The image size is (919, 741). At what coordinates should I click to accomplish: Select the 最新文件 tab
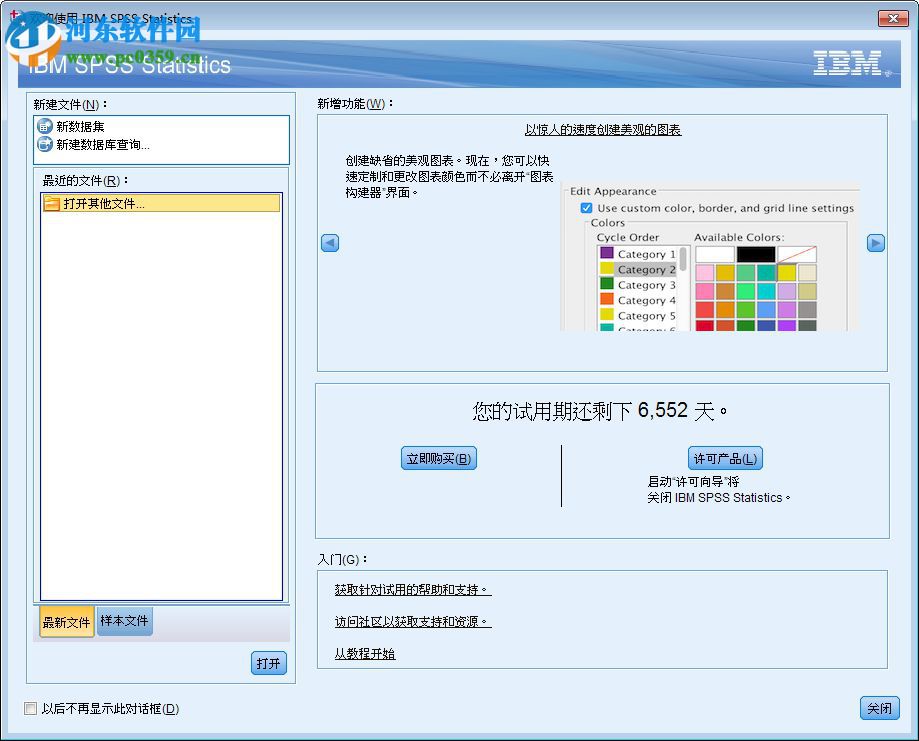pyautogui.click(x=65, y=621)
